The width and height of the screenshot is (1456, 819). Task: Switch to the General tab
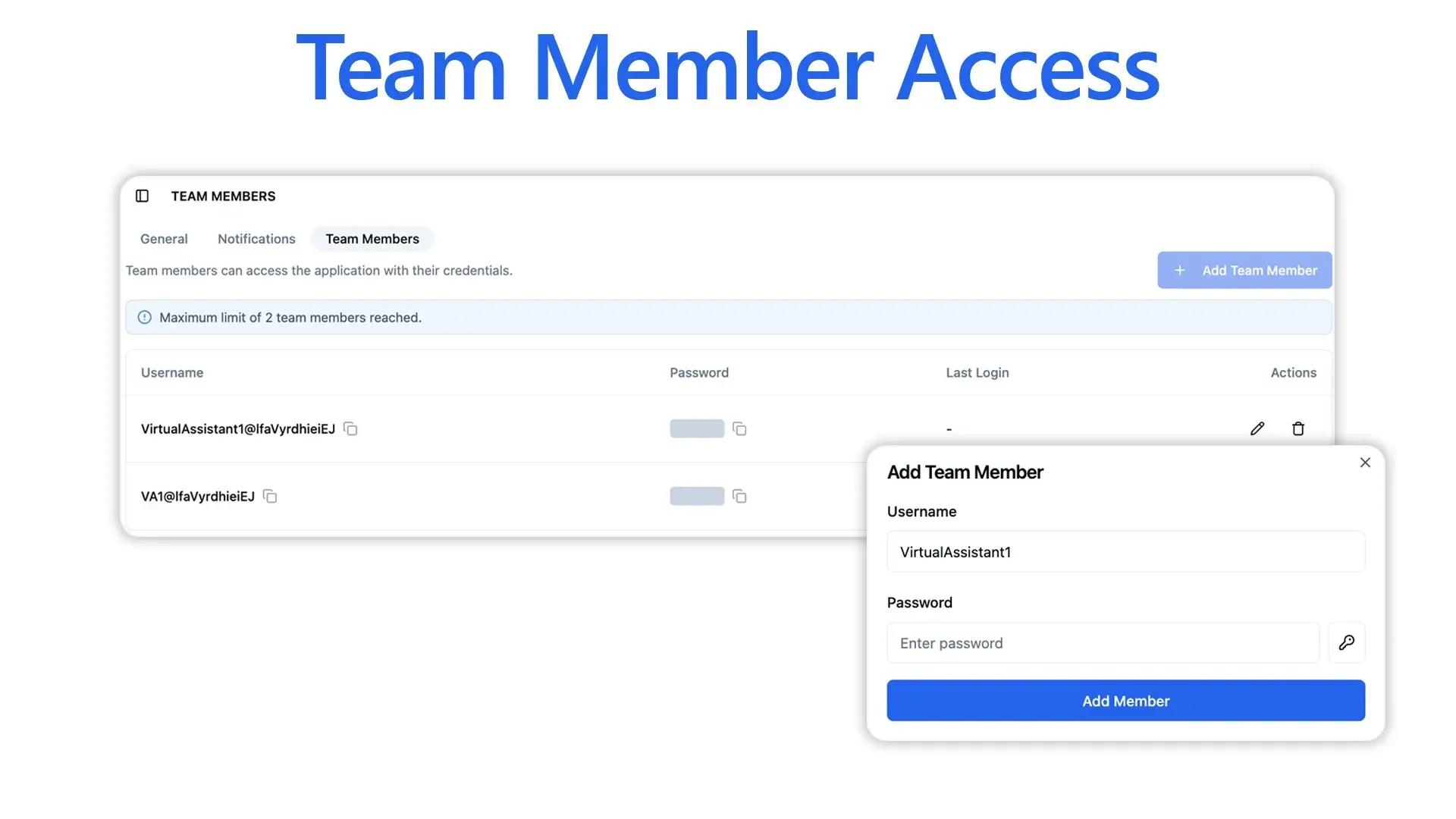pos(163,239)
